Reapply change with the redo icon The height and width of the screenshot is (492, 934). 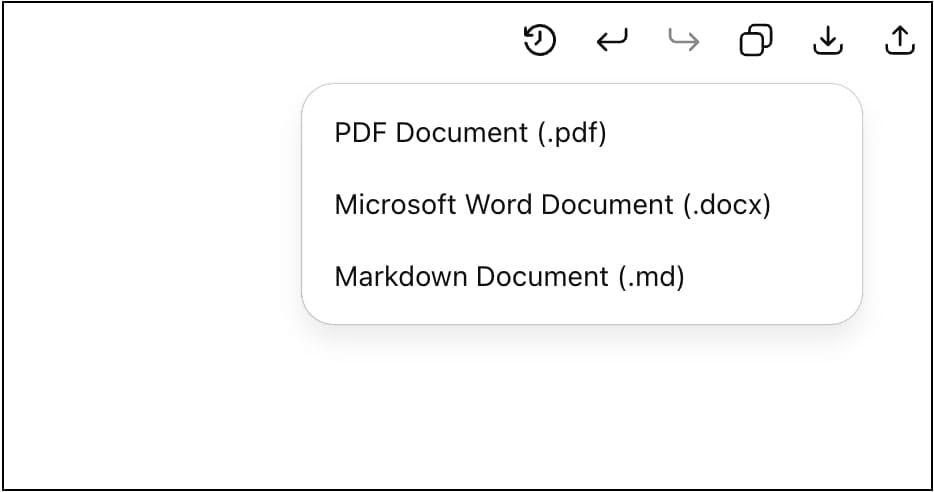pyautogui.click(x=684, y=41)
